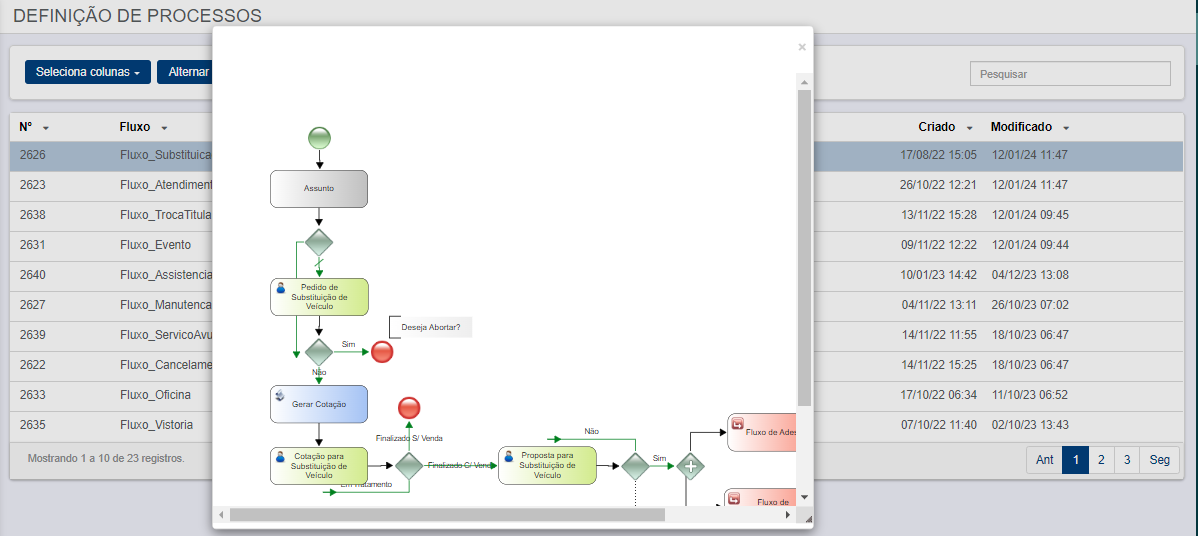The width and height of the screenshot is (1198, 536).
Task: Click subprocess icon on upper Fluxo de node
Action: coord(737,424)
